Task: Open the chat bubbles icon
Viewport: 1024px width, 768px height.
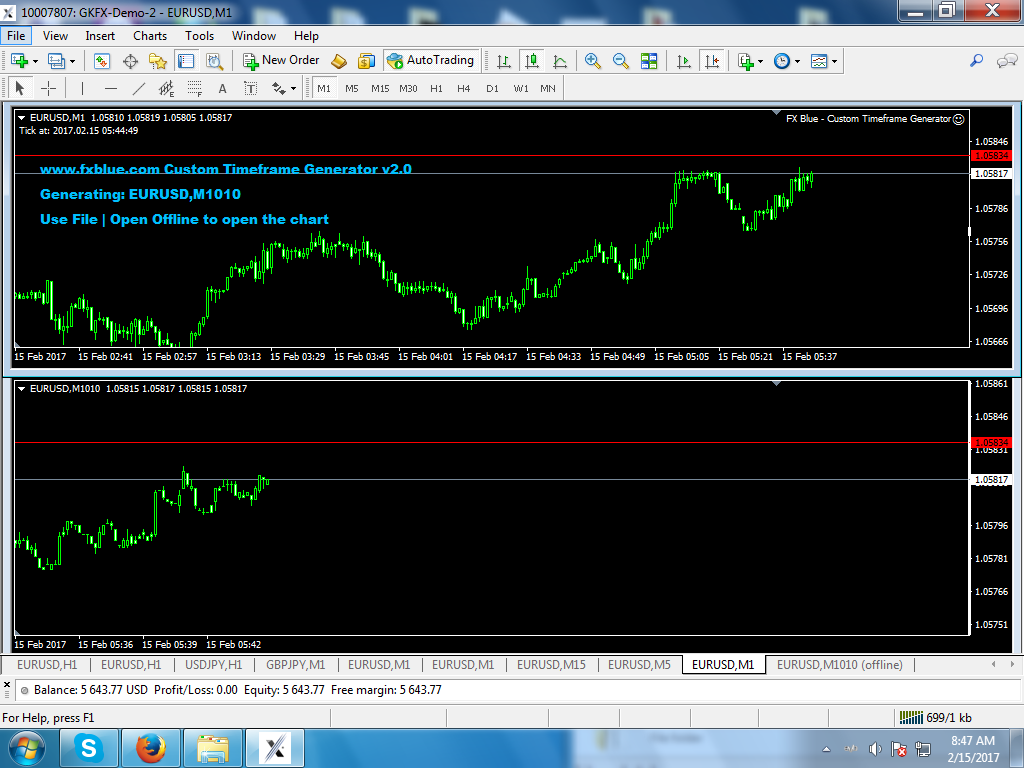Action: (x=1006, y=61)
